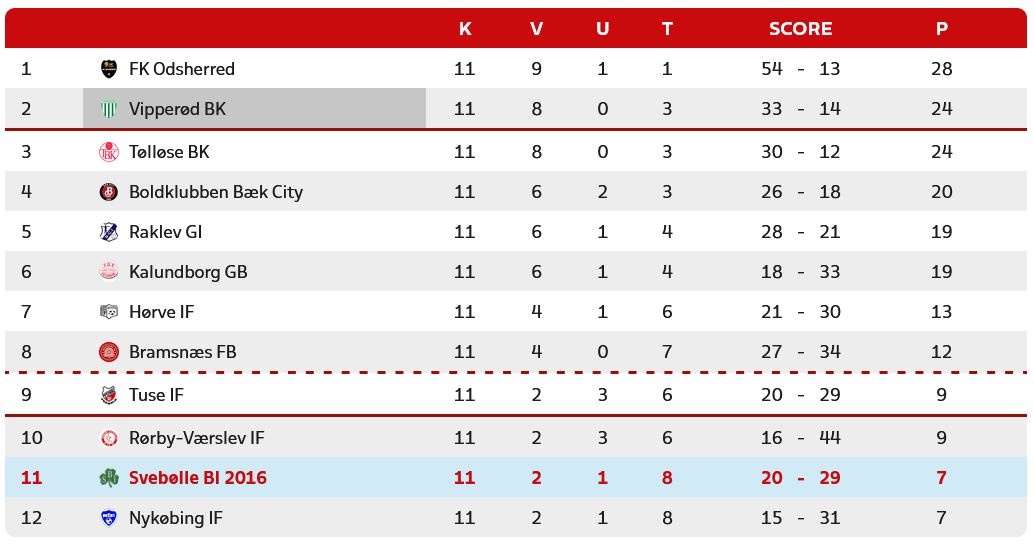Viewport: 1034px width, 545px height.
Task: Click the P points column header
Action: pyautogui.click(x=941, y=29)
